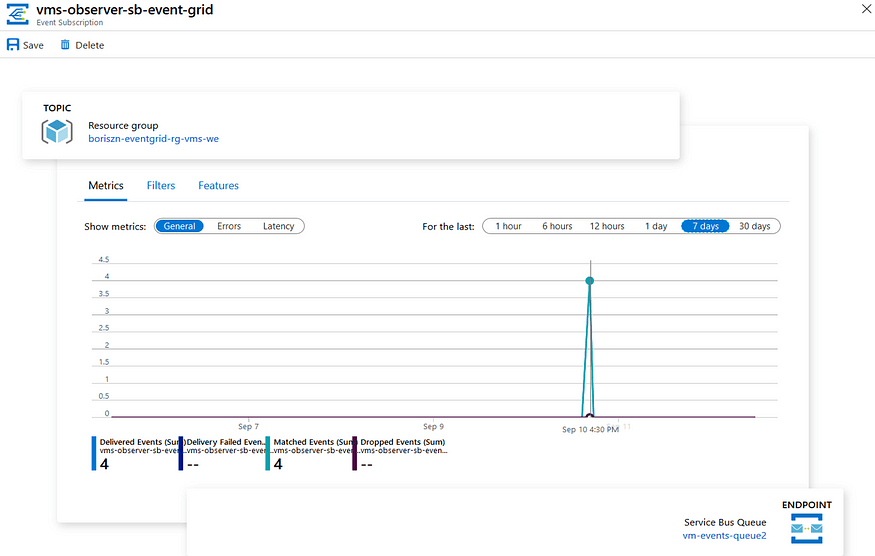
Task: Switch to the Filters tab
Action: point(161,185)
